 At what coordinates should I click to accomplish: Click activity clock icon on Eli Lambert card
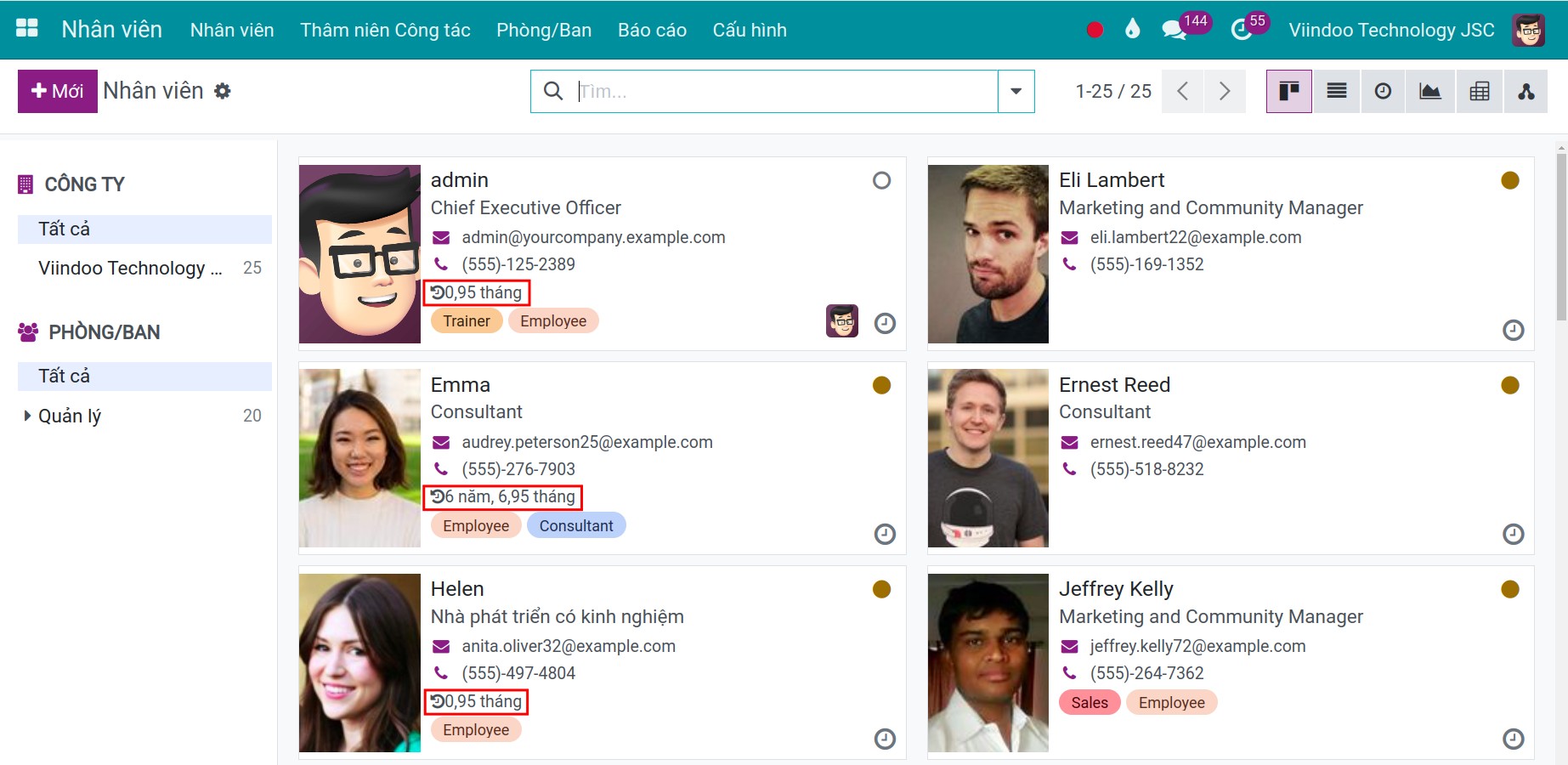[1513, 330]
